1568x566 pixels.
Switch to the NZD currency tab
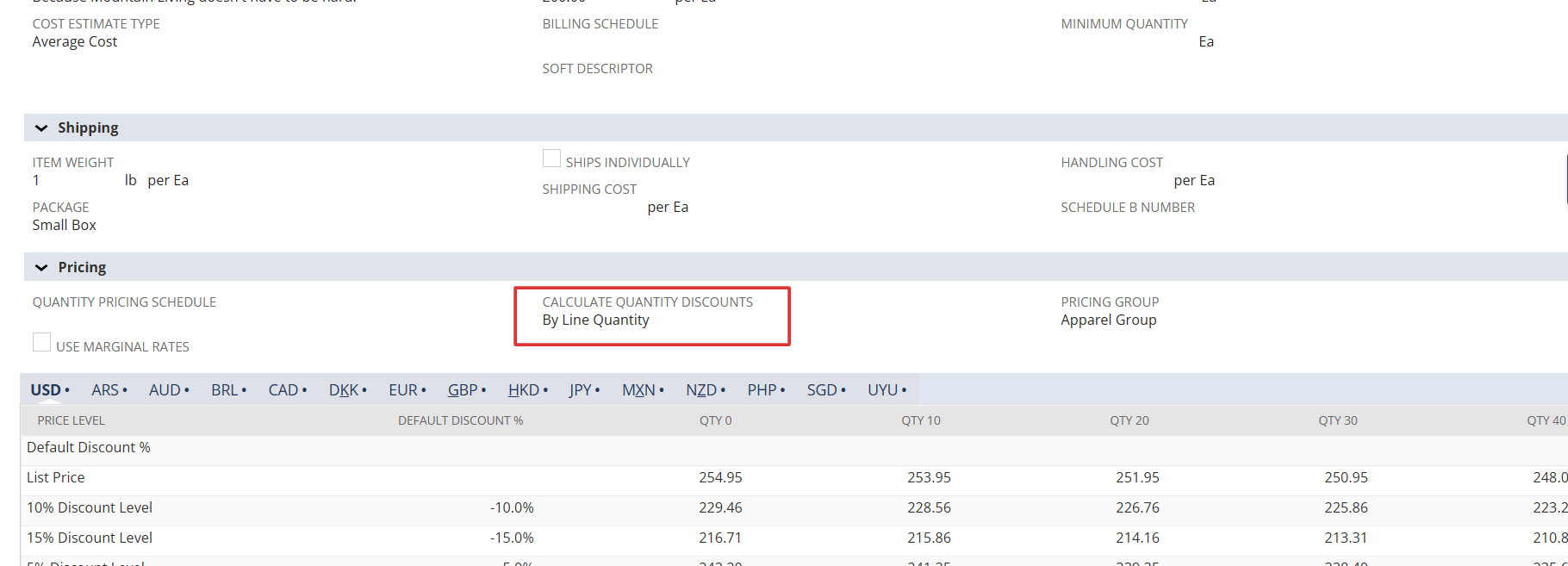coord(701,390)
